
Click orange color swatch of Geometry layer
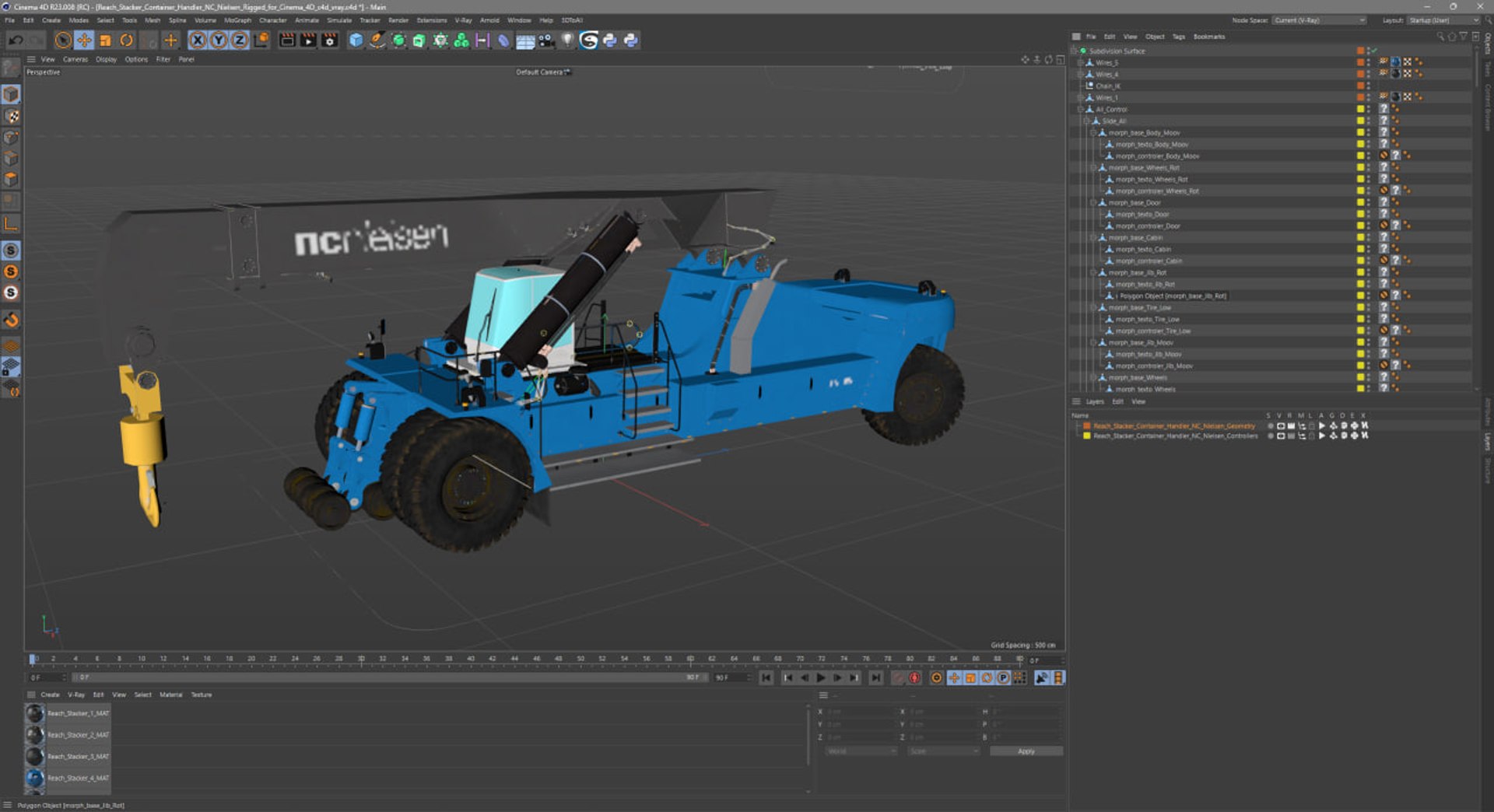1087,426
